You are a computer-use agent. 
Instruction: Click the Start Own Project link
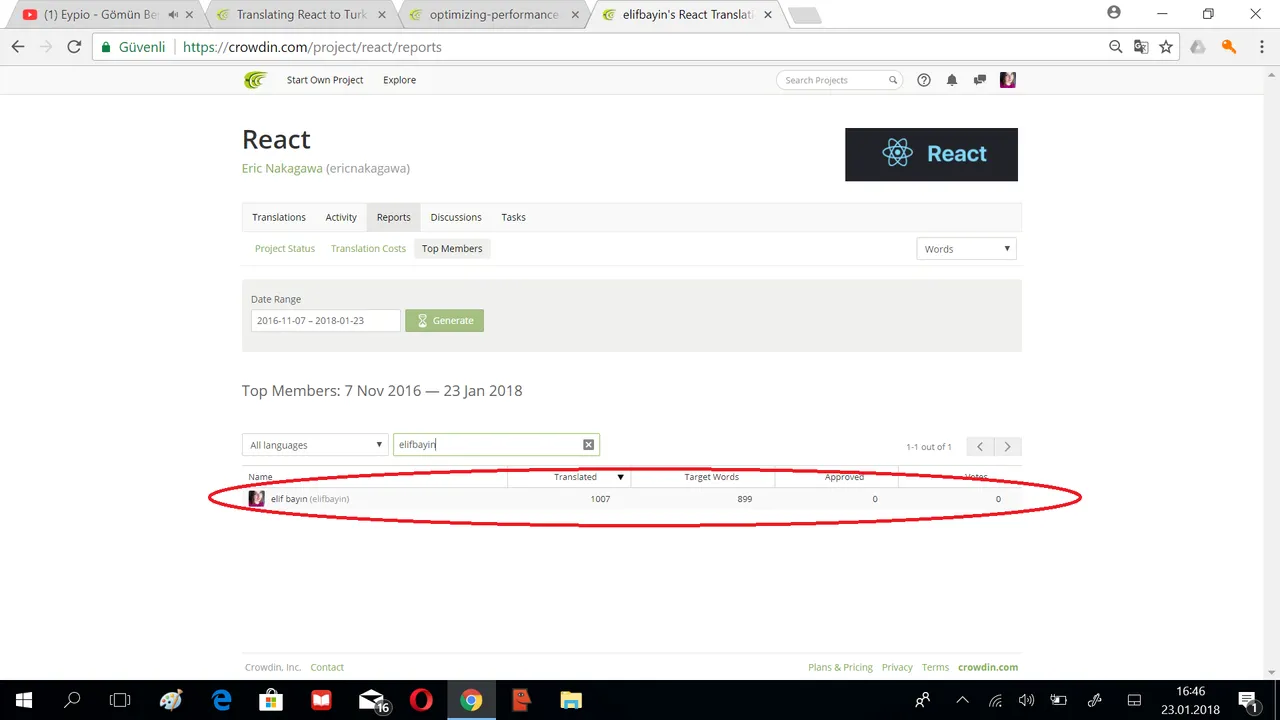click(325, 80)
